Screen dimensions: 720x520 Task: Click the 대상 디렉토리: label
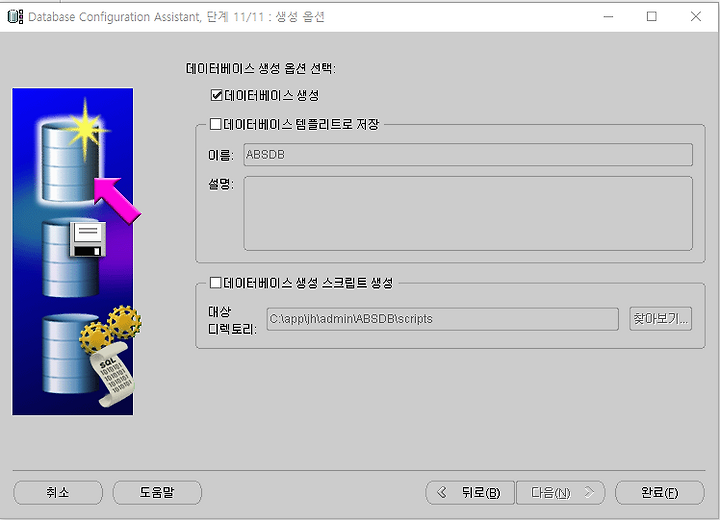[x=232, y=320]
